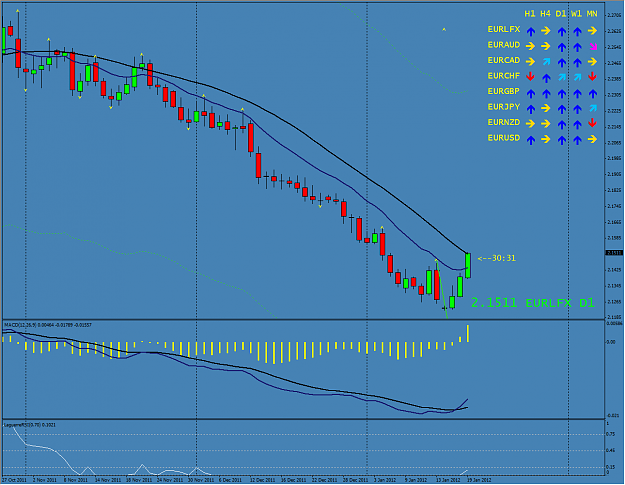Click the EURGBP H1 blue up arrow

click(530, 93)
